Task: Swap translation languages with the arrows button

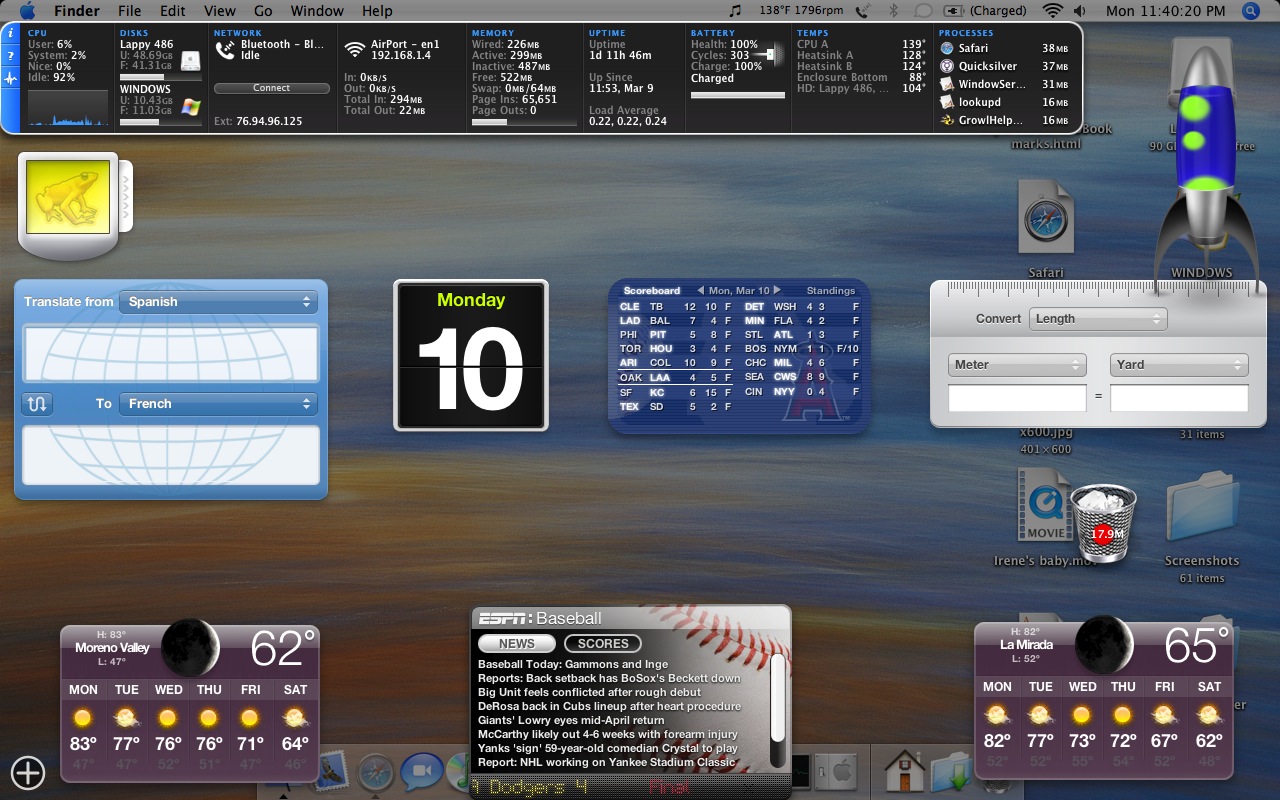Action: coord(37,404)
